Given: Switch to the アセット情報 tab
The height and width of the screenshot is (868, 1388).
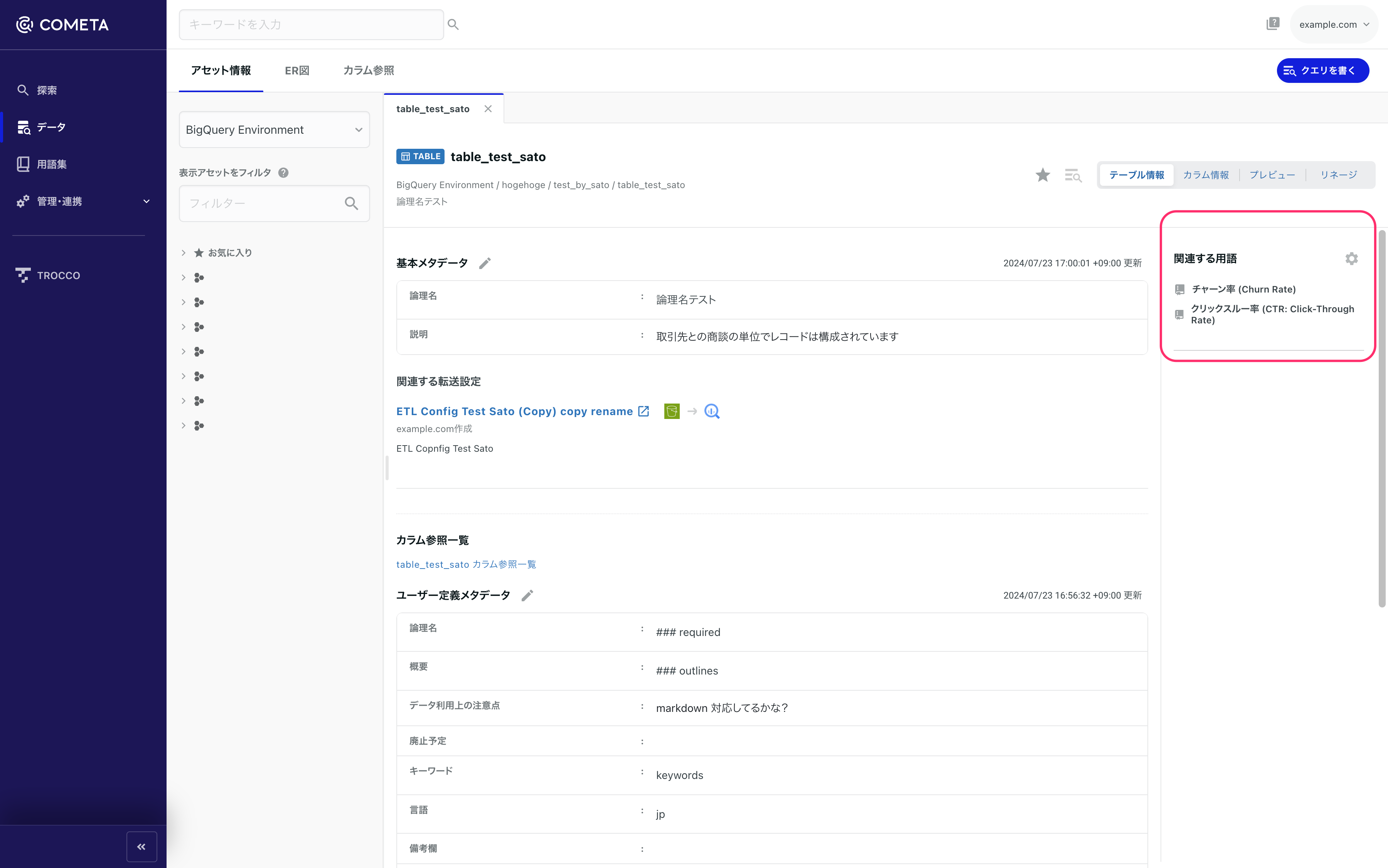Looking at the screenshot, I should (221, 71).
